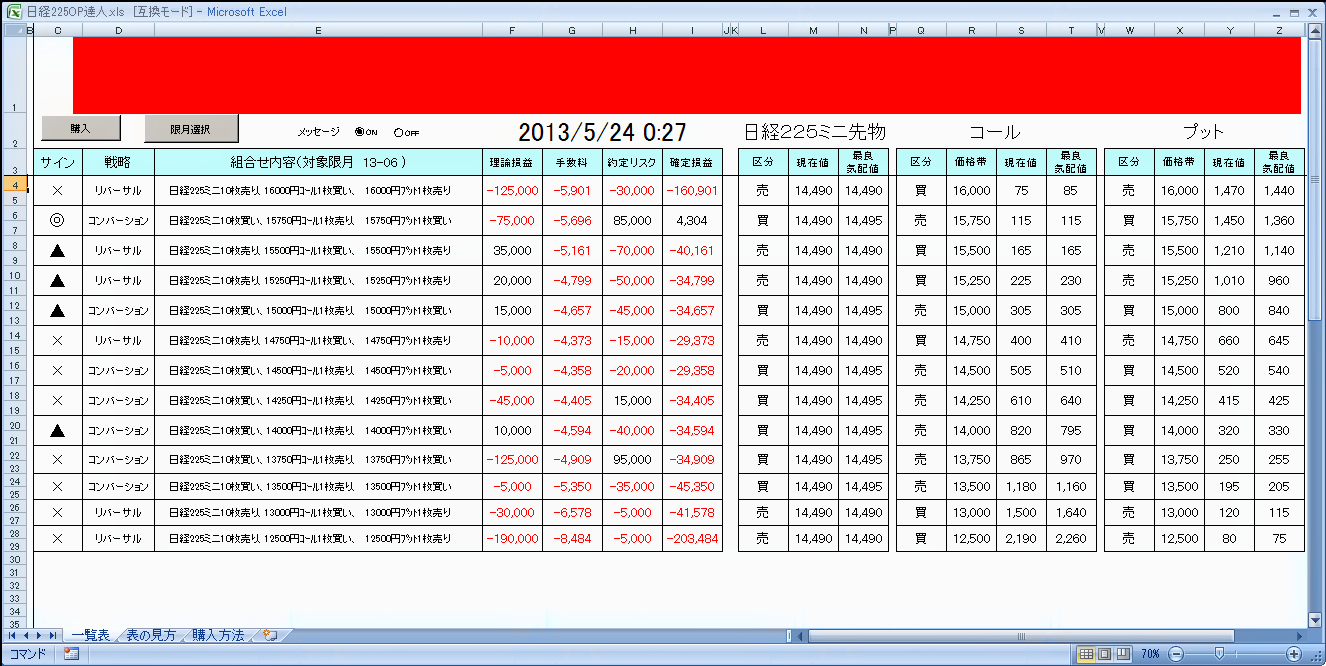
Task: Zoom in with the plus button
Action: pyautogui.click(x=1293, y=653)
